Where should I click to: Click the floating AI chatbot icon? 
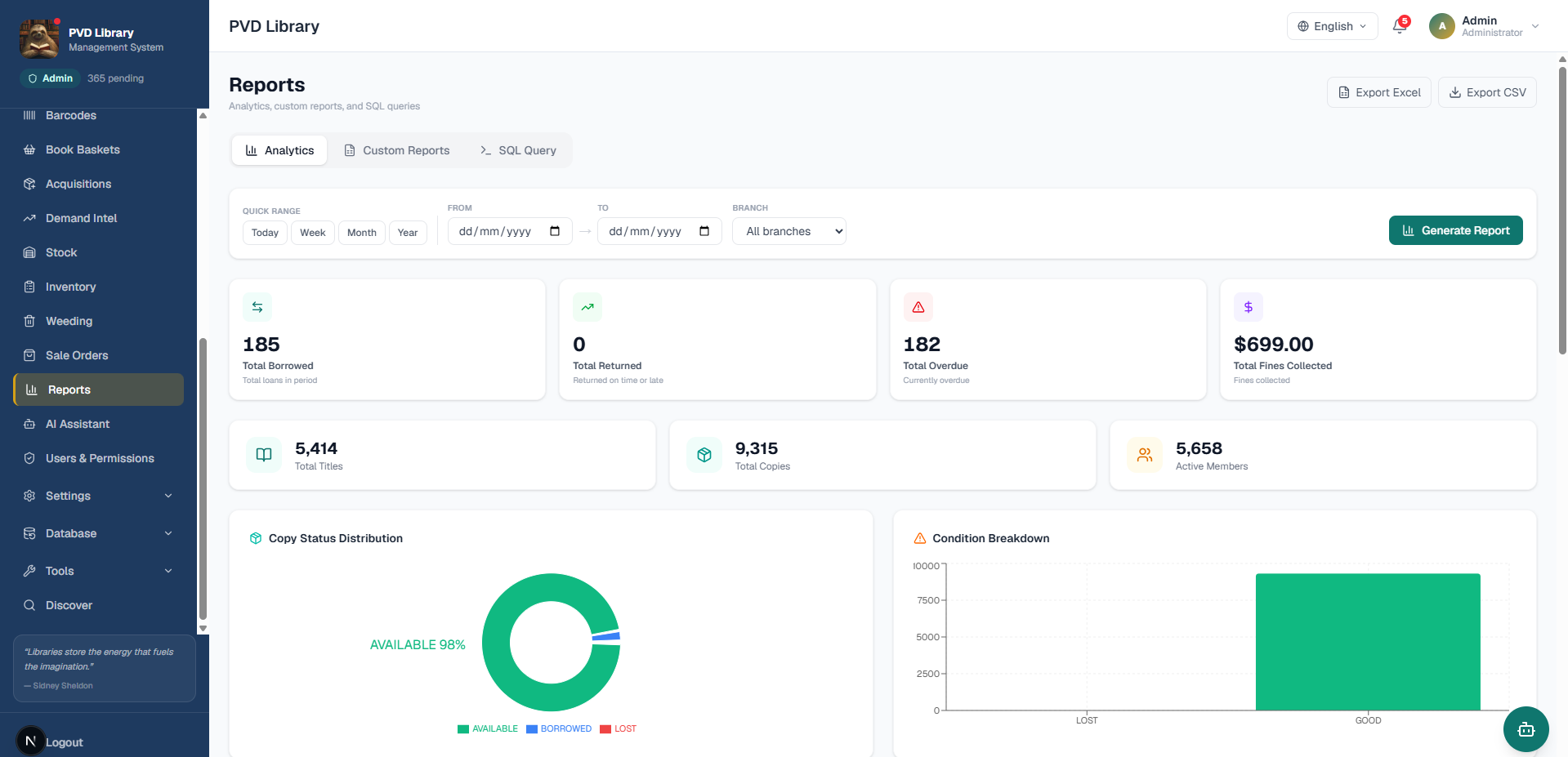1526,729
